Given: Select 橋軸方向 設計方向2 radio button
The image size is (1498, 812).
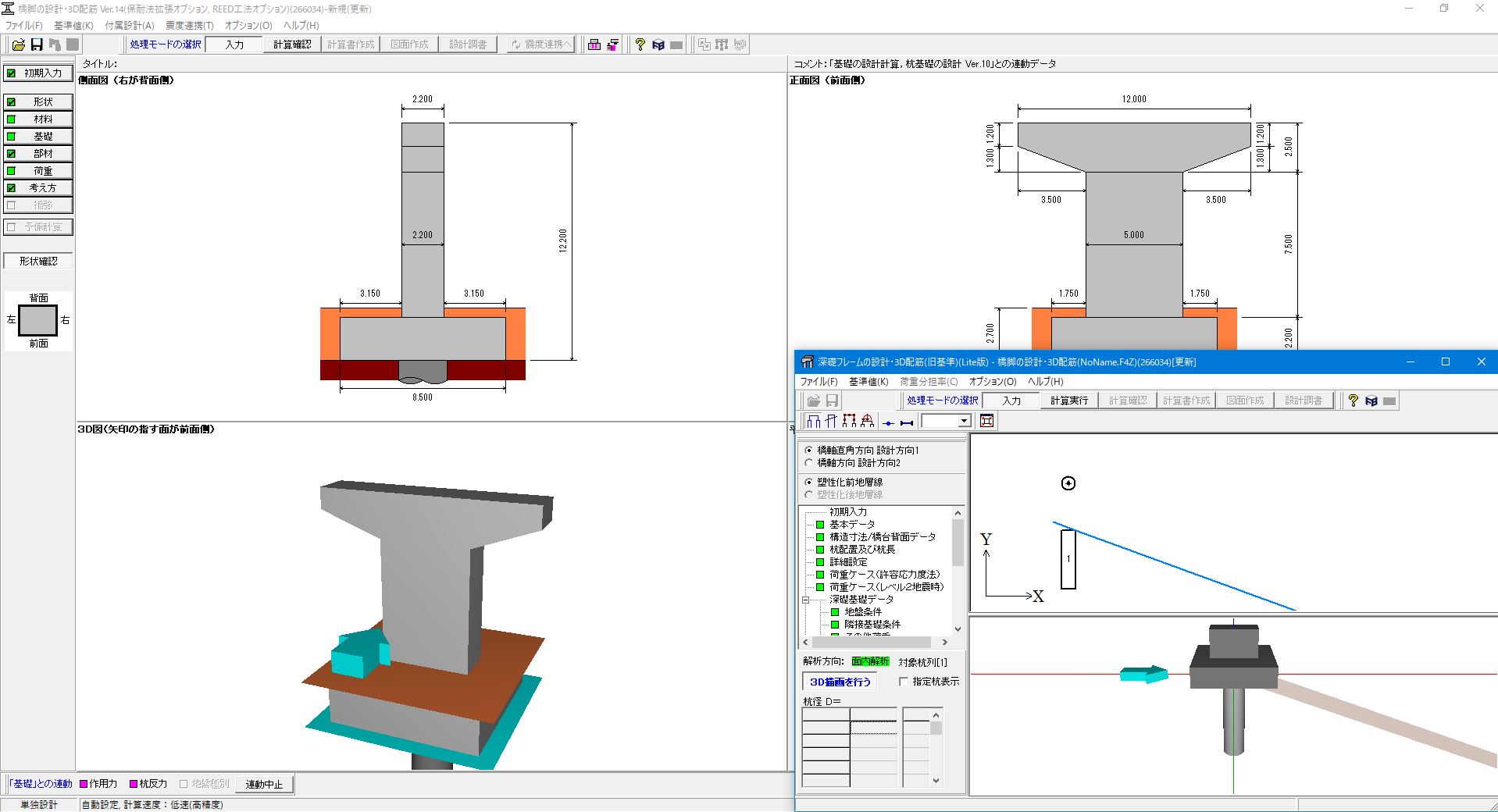Looking at the screenshot, I should [808, 463].
